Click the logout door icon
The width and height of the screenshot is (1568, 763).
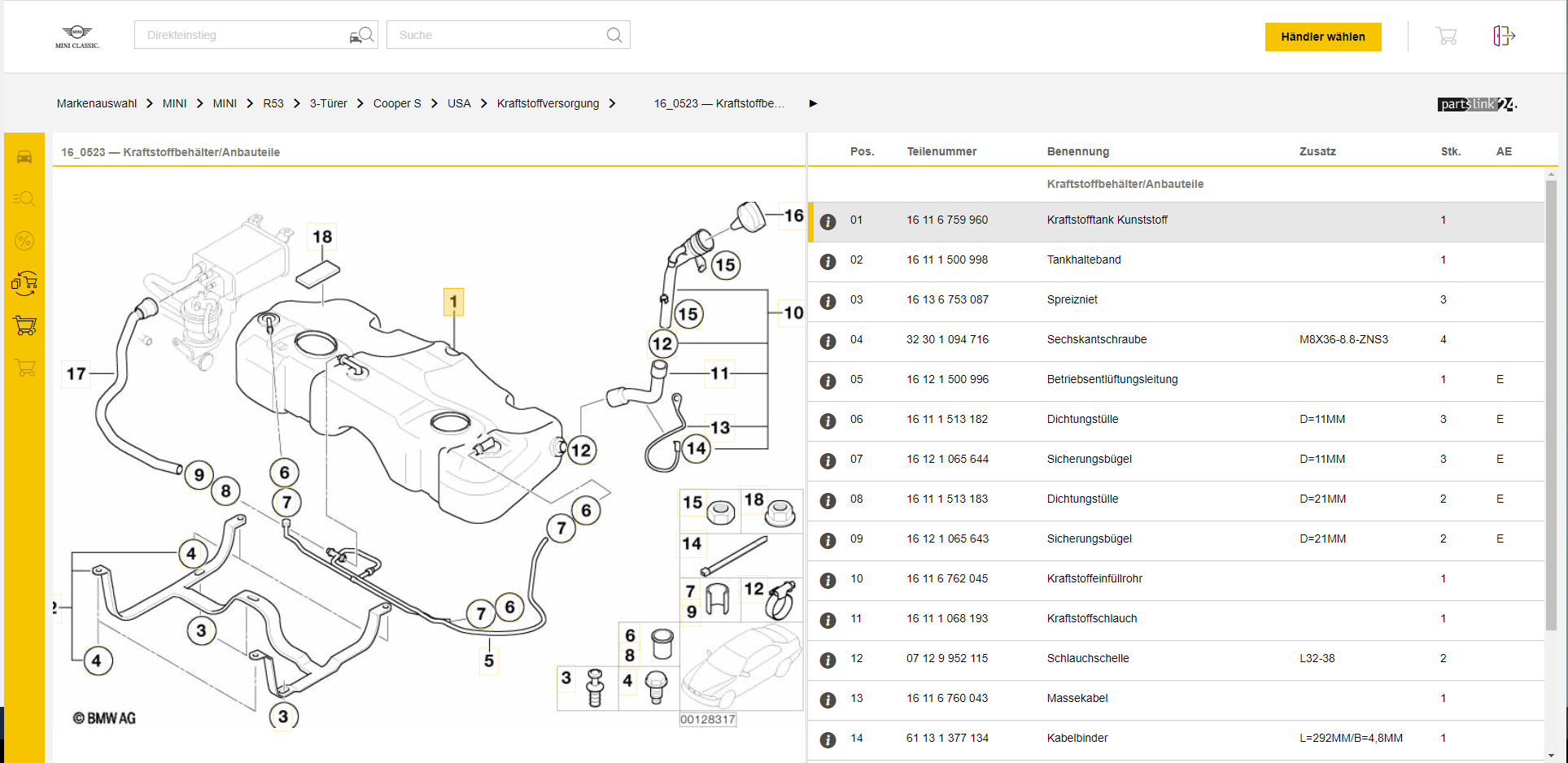(x=1503, y=36)
